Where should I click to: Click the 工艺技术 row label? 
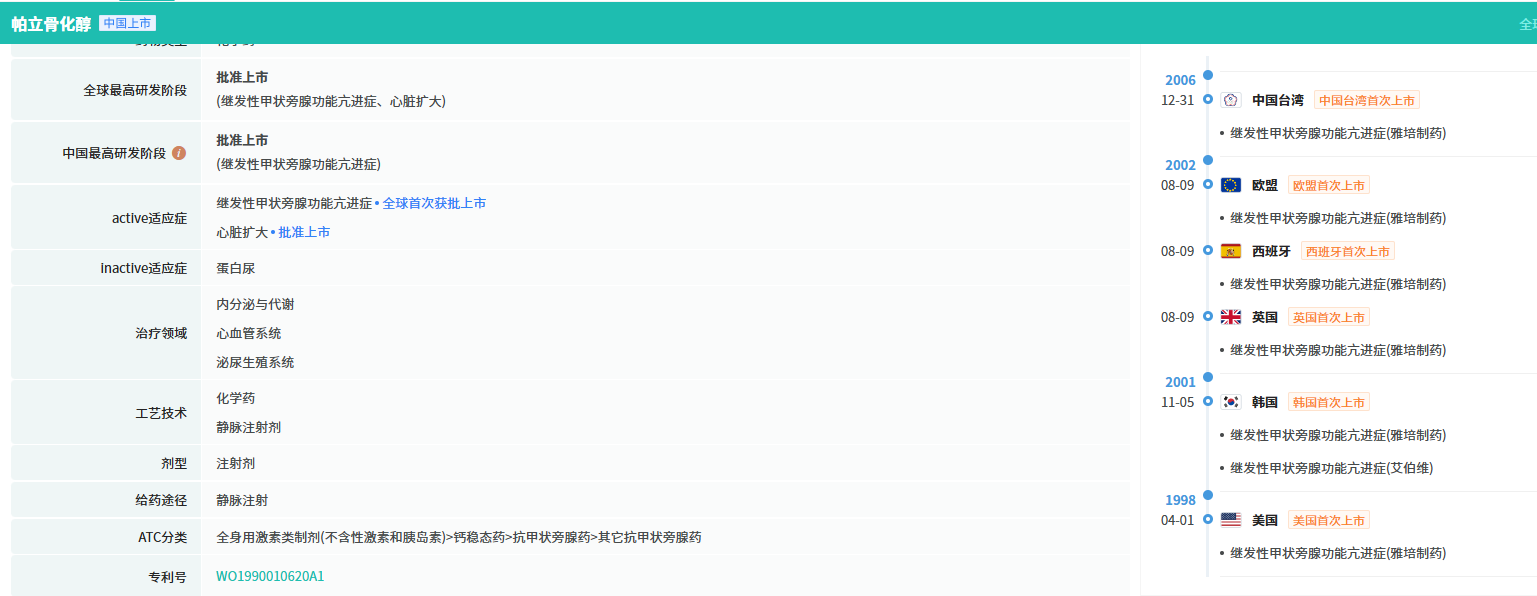[161, 412]
